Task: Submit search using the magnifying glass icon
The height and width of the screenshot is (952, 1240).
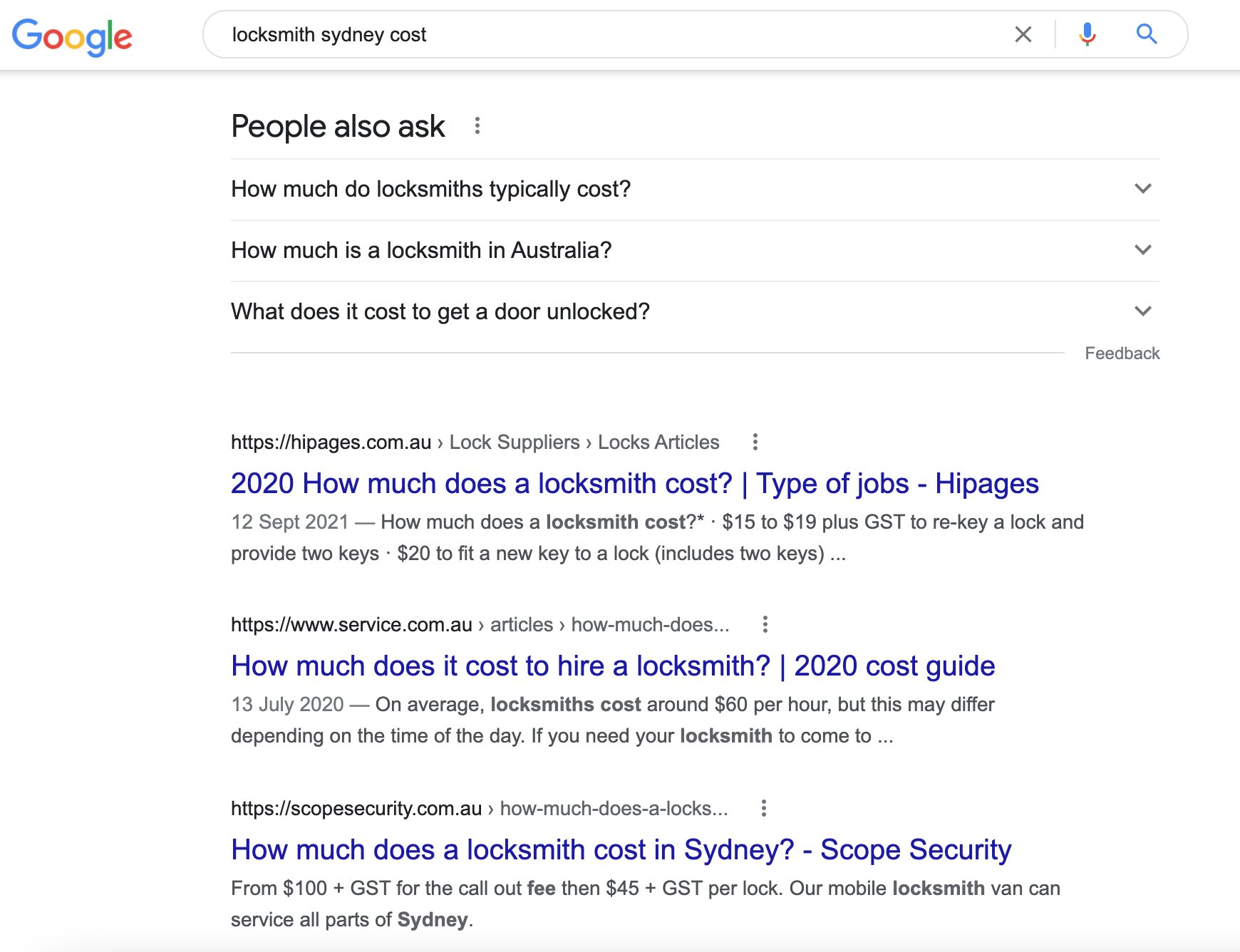Action: tap(1146, 34)
